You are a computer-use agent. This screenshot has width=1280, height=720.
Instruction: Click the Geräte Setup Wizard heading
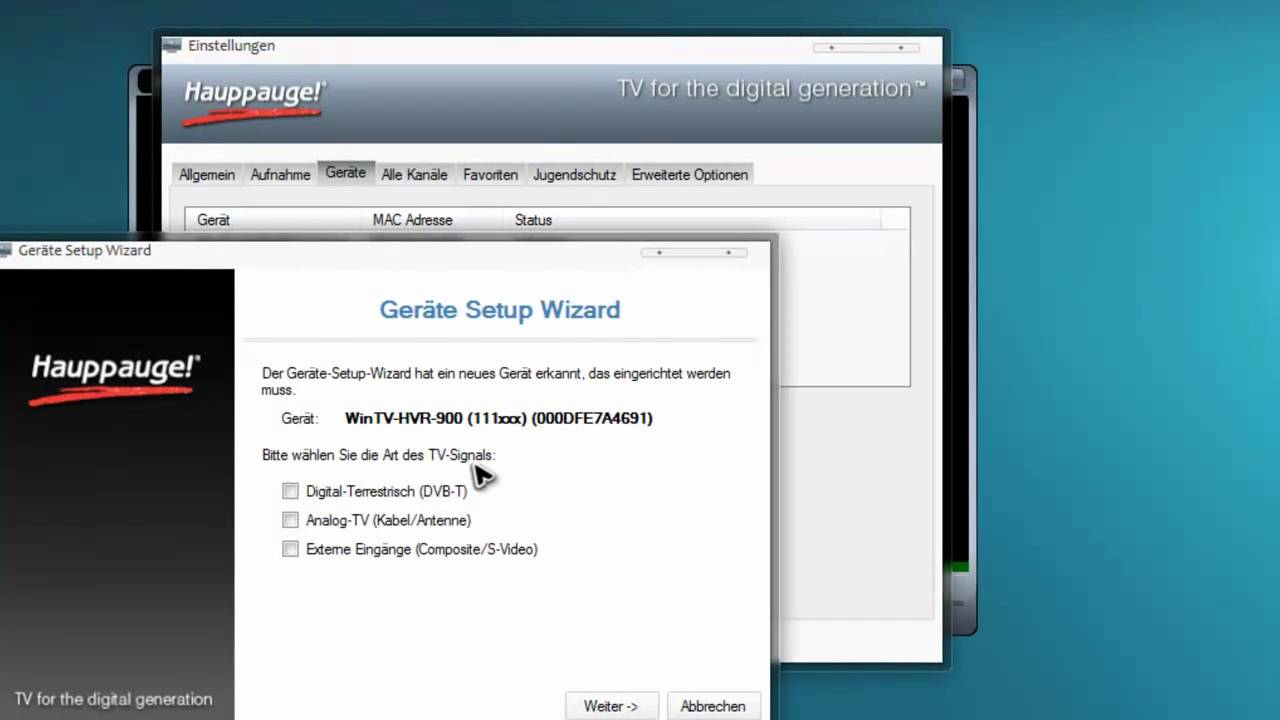coord(499,309)
